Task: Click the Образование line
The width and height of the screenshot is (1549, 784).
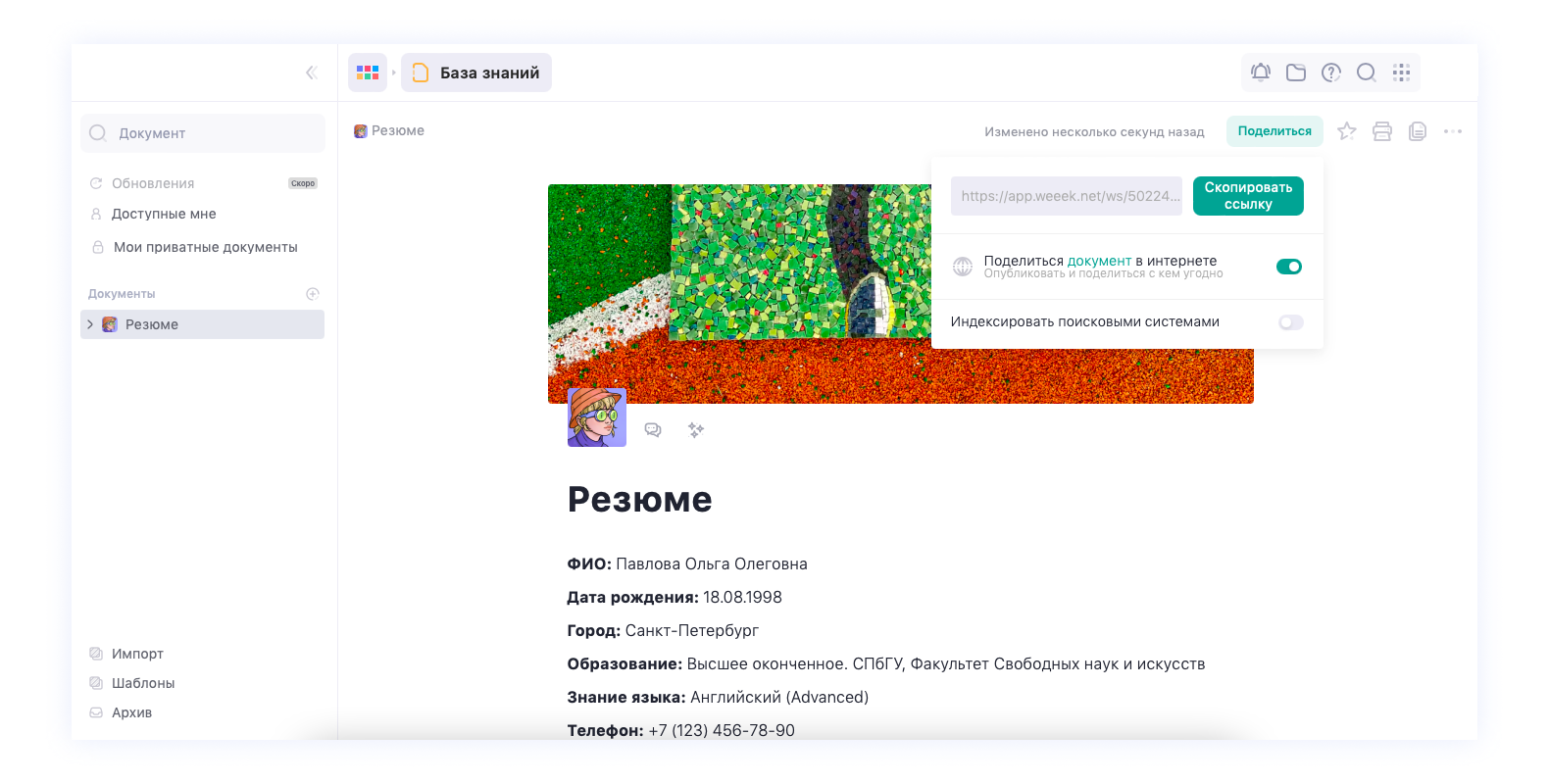Action: (x=886, y=664)
